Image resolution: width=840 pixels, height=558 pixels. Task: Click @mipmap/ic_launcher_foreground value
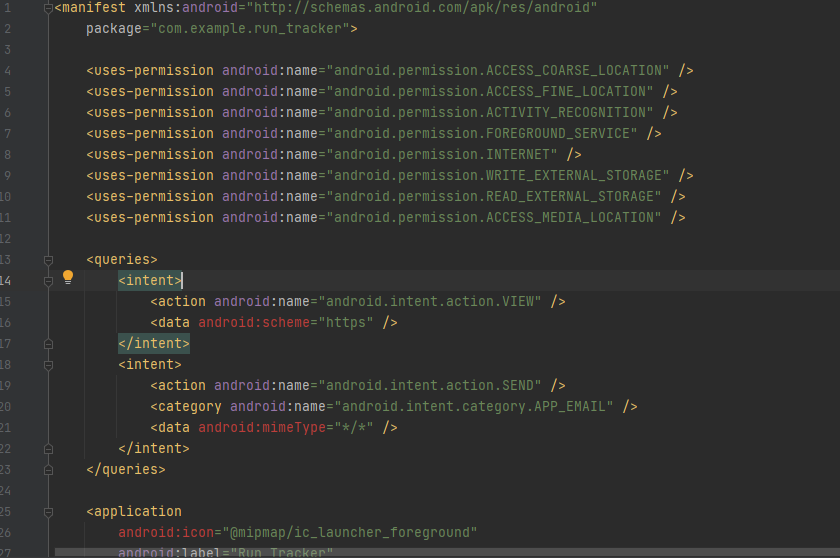pos(349,532)
